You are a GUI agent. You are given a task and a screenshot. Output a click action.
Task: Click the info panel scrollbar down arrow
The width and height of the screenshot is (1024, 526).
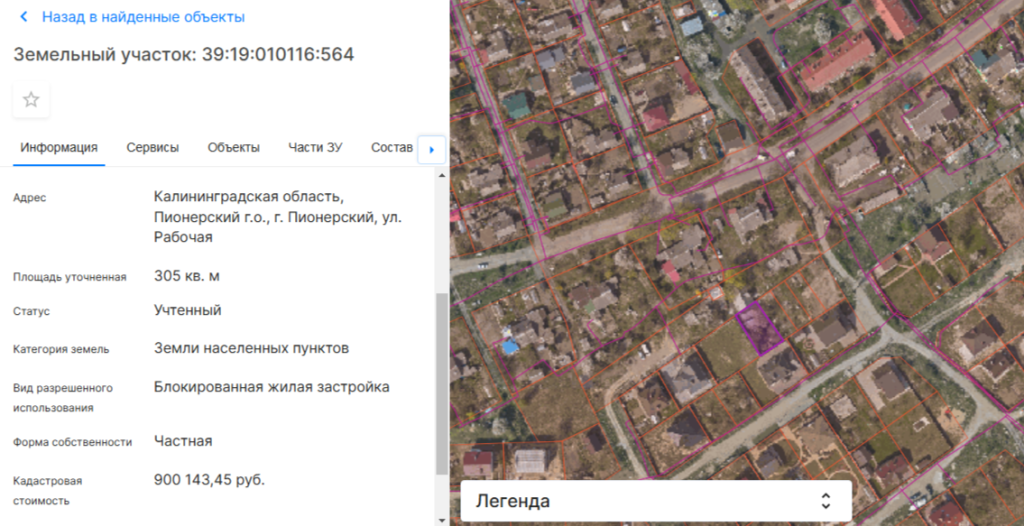coord(441,518)
